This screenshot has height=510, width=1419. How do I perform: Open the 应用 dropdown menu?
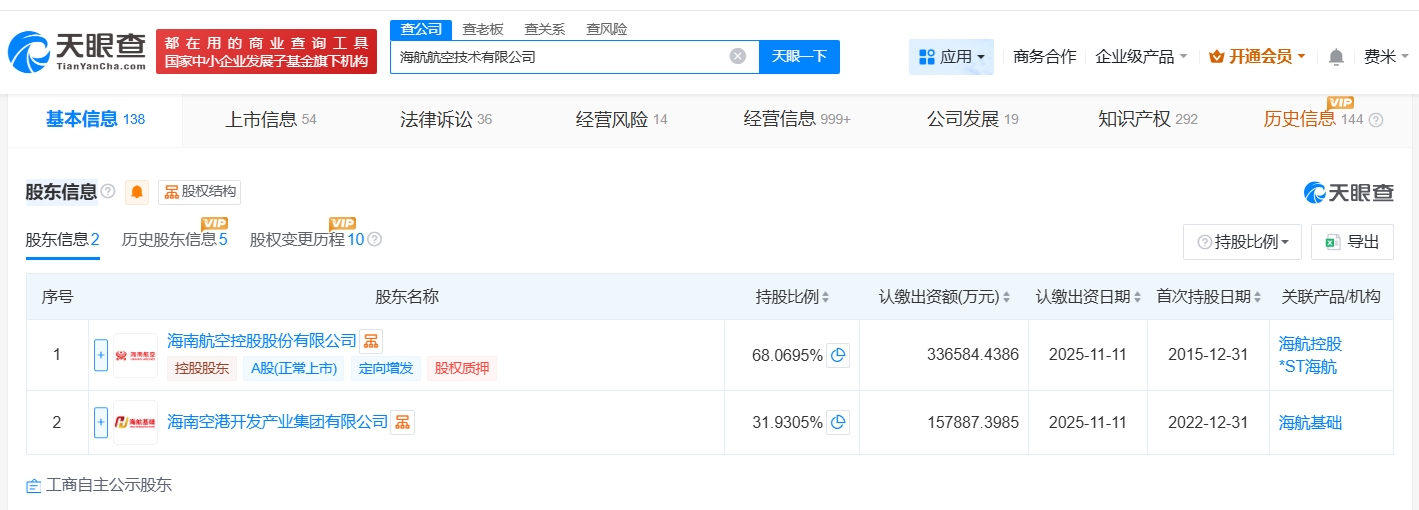coord(952,57)
